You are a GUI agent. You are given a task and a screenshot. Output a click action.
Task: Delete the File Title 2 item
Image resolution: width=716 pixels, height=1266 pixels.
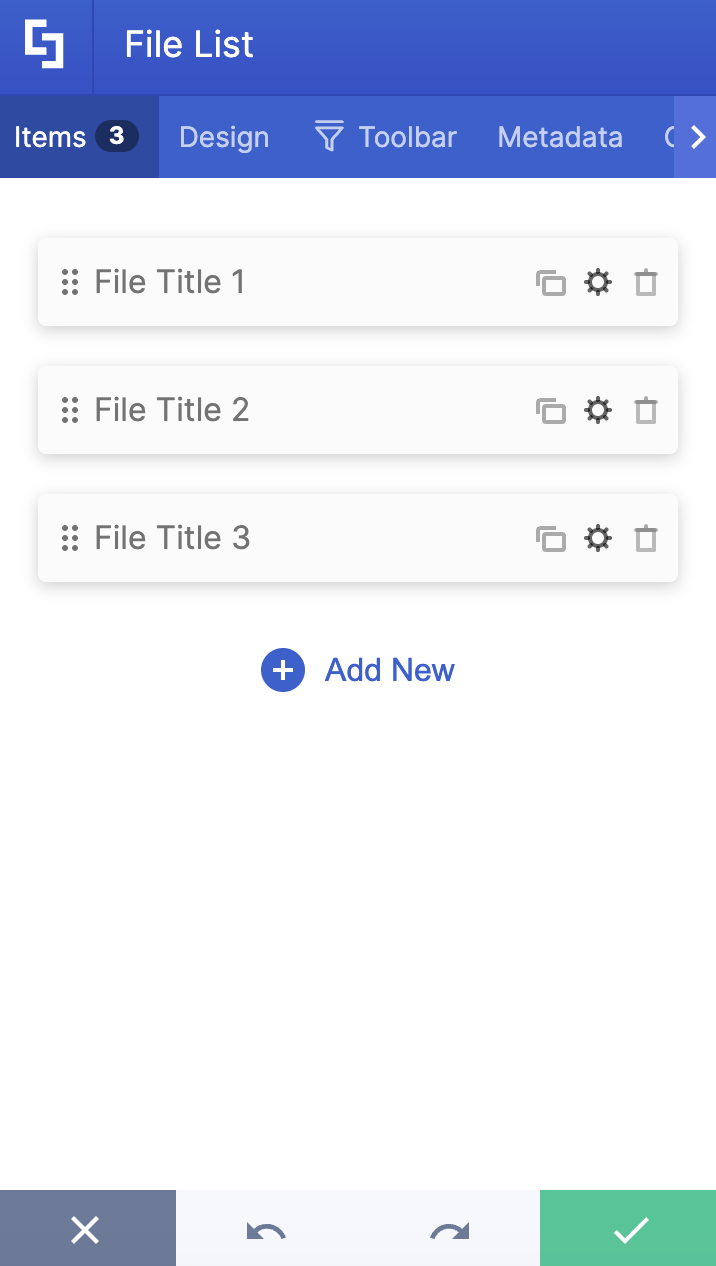[x=645, y=410]
